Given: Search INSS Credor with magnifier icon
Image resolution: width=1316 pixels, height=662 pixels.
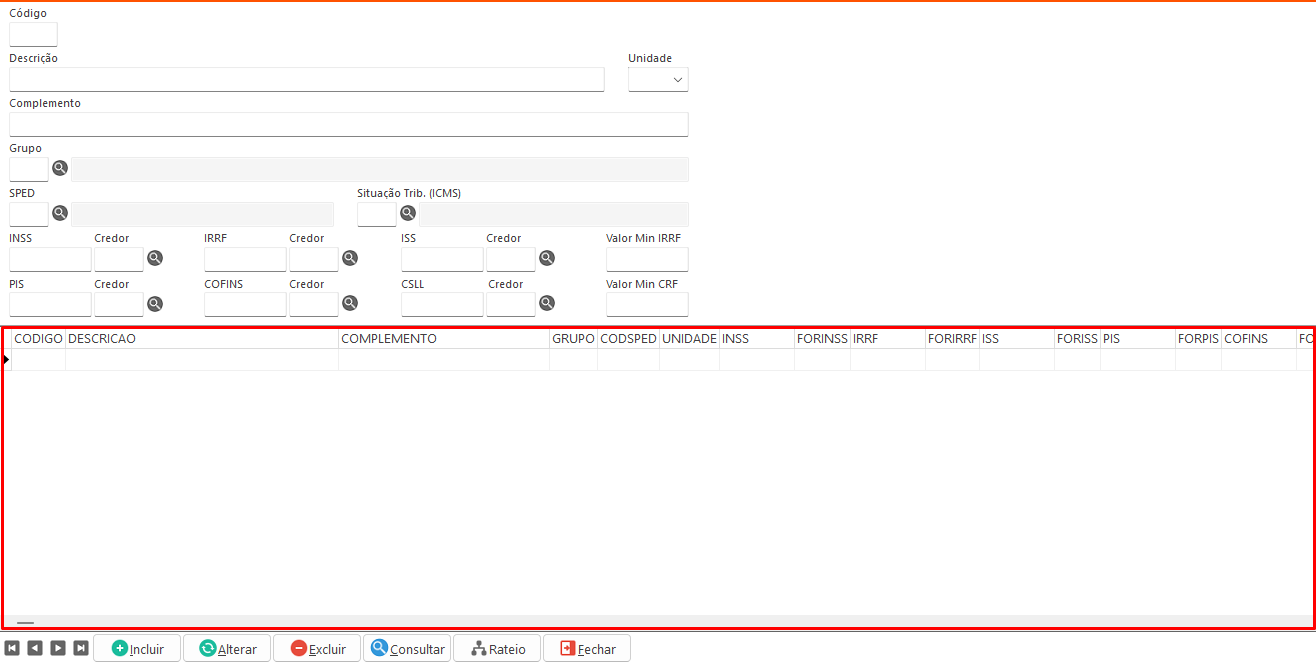Looking at the screenshot, I should click(x=155, y=258).
